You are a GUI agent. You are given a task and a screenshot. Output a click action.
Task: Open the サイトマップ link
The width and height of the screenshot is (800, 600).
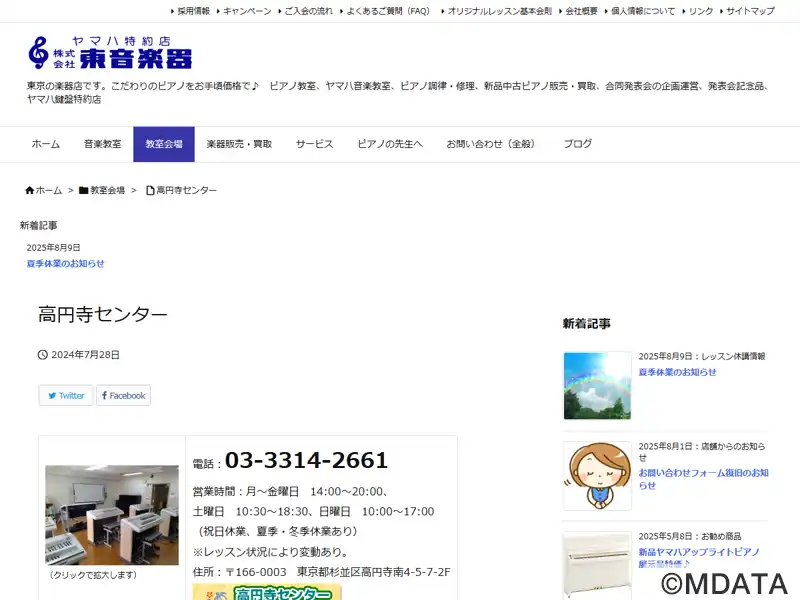point(751,11)
